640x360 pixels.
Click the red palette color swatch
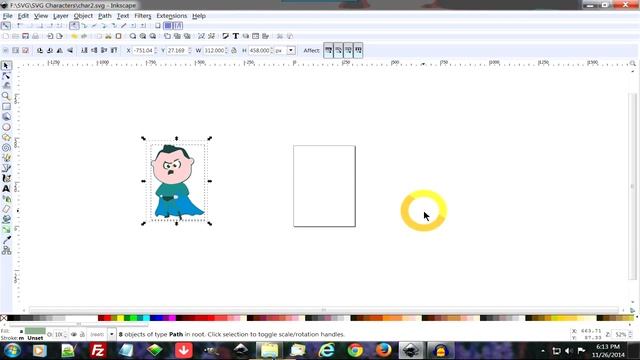pos(107,318)
